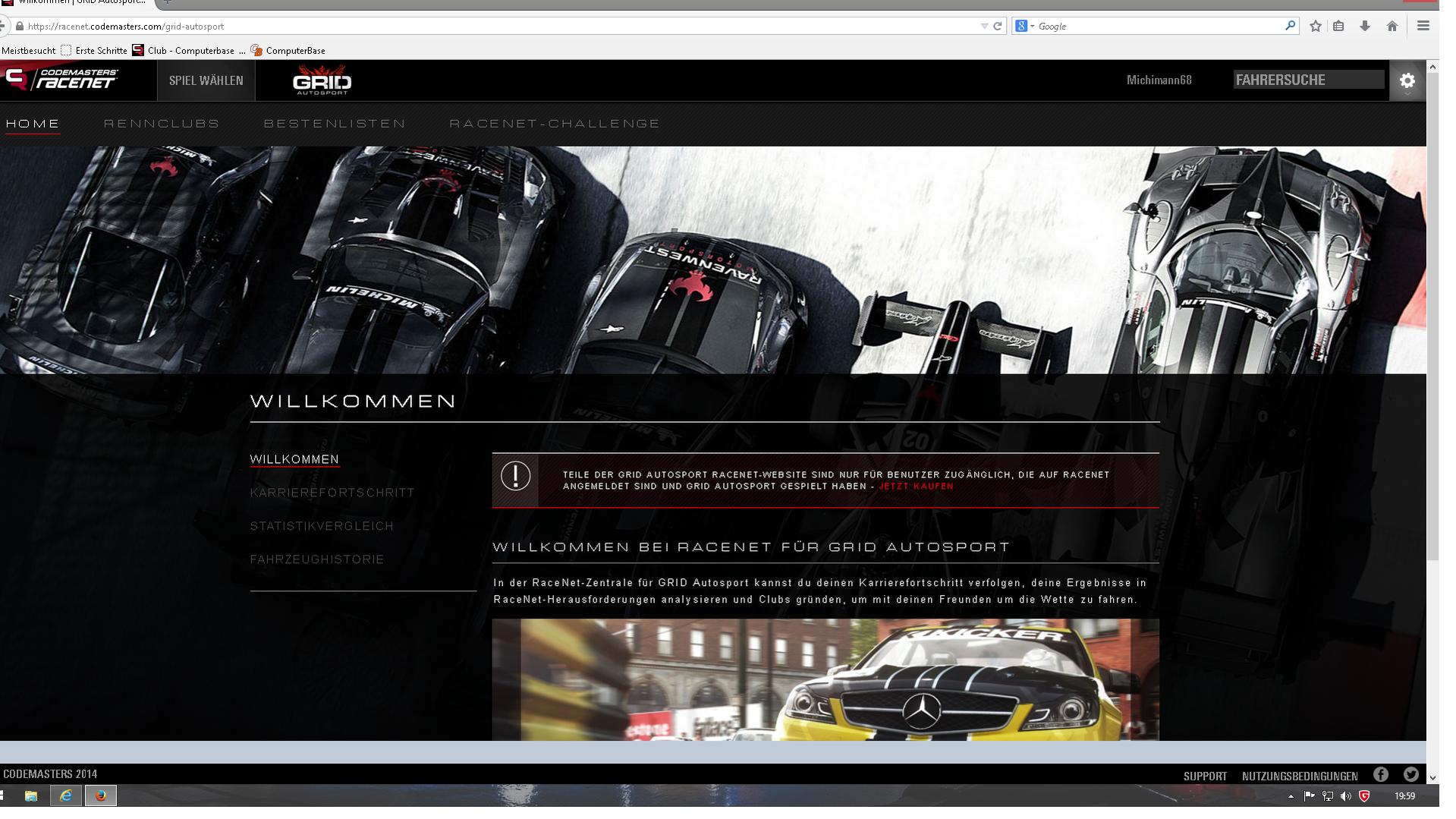Open the RENNCLUBS navigation tab

[x=162, y=123]
